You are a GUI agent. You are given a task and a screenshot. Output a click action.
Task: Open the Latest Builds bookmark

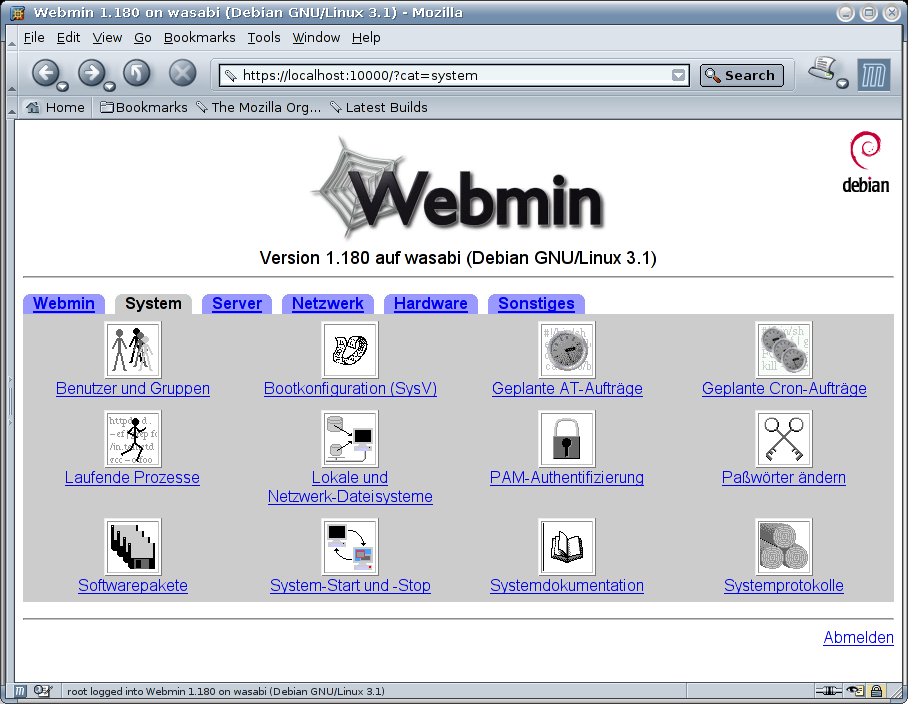pyautogui.click(x=379, y=107)
